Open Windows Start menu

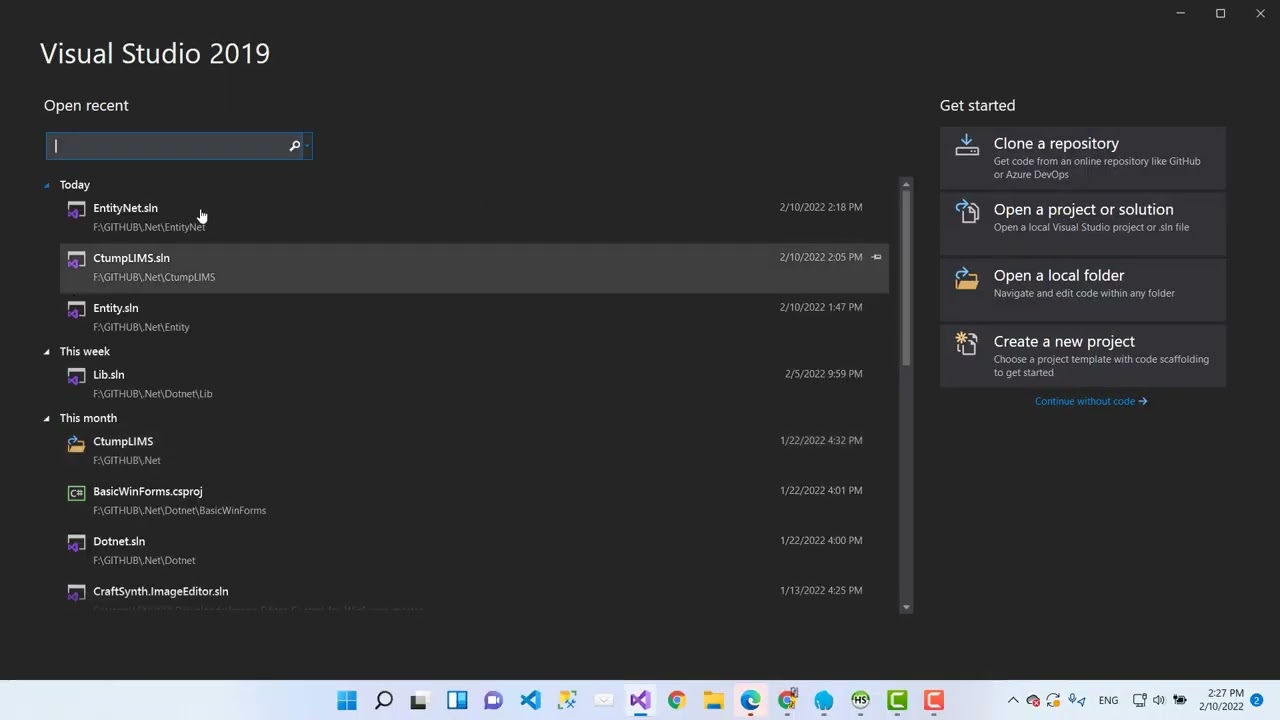point(346,700)
